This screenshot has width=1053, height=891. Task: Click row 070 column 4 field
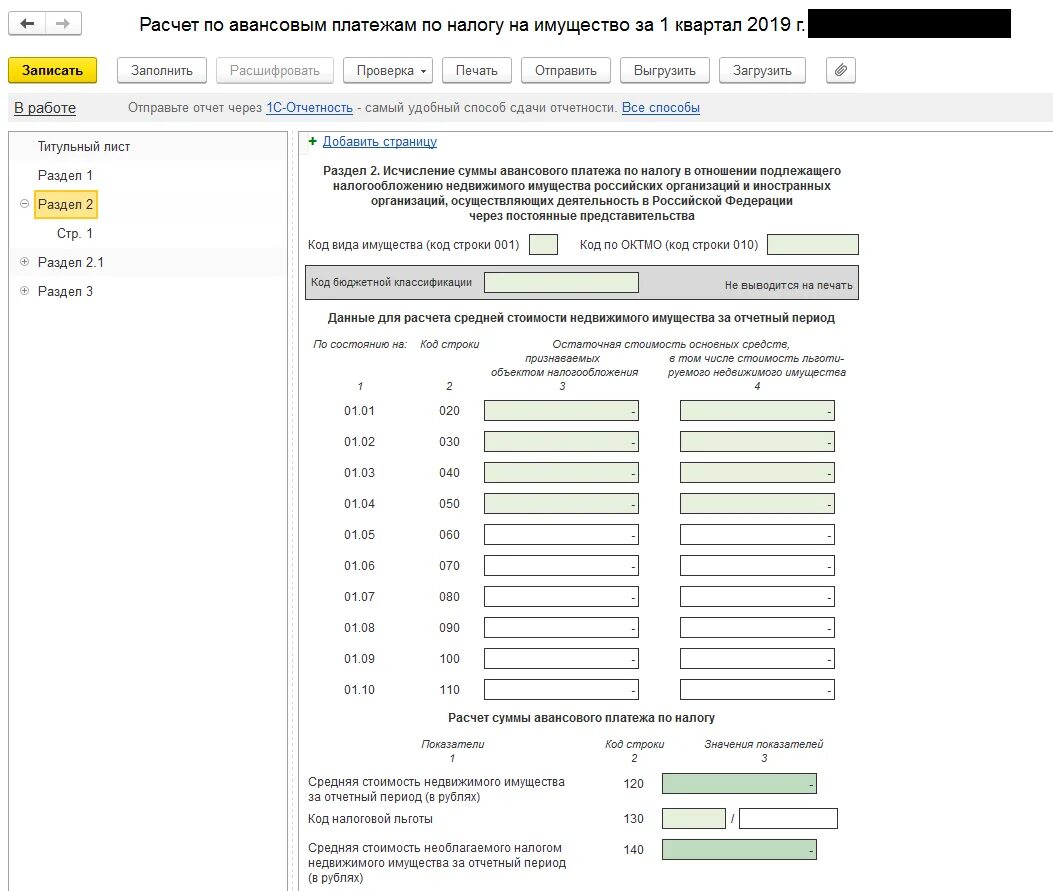758,565
